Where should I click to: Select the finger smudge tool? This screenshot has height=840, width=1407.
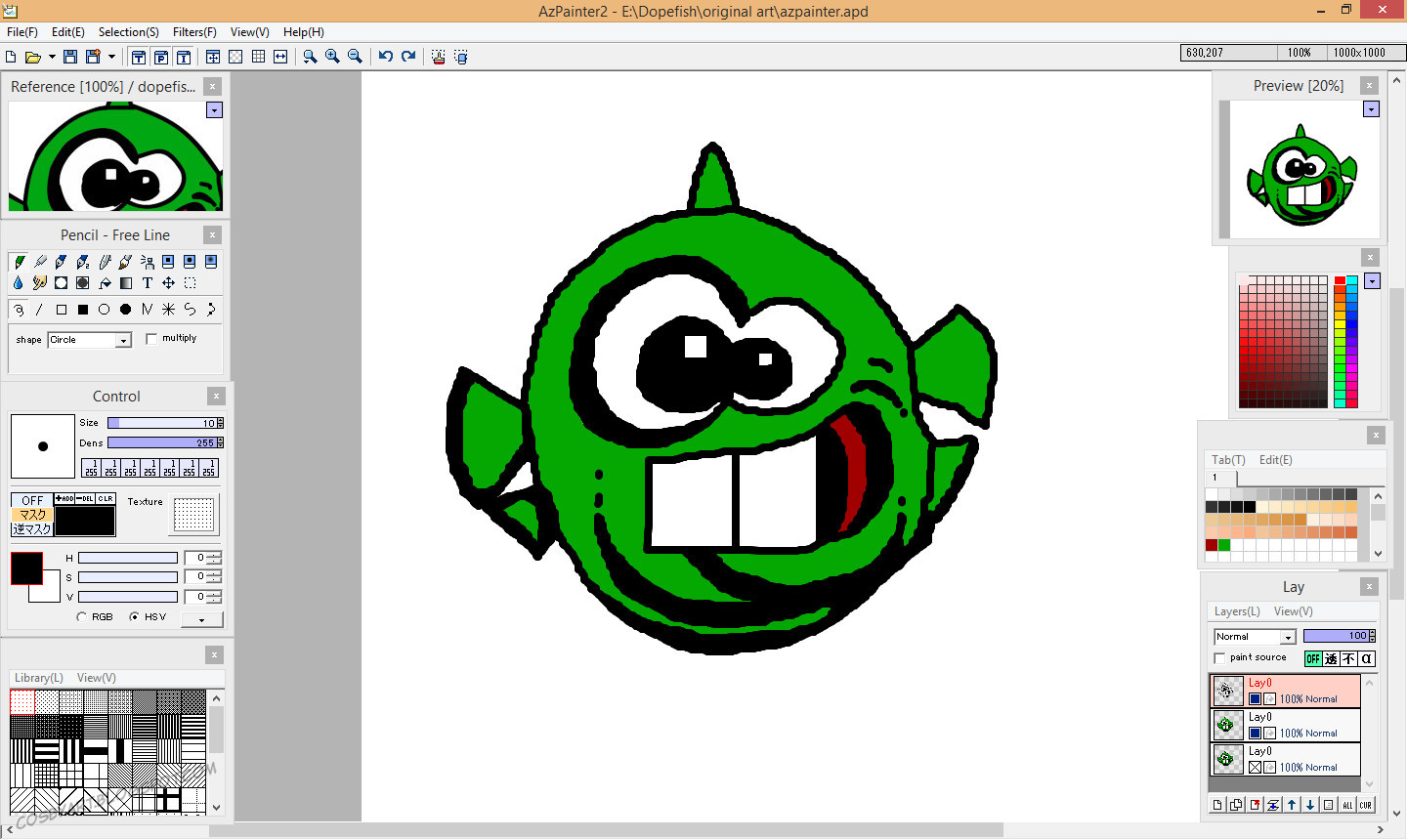[40, 283]
